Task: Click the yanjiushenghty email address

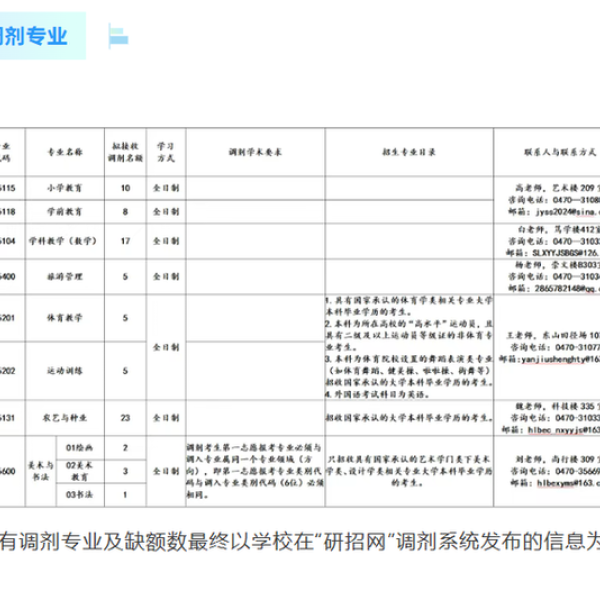Action: coord(561,359)
